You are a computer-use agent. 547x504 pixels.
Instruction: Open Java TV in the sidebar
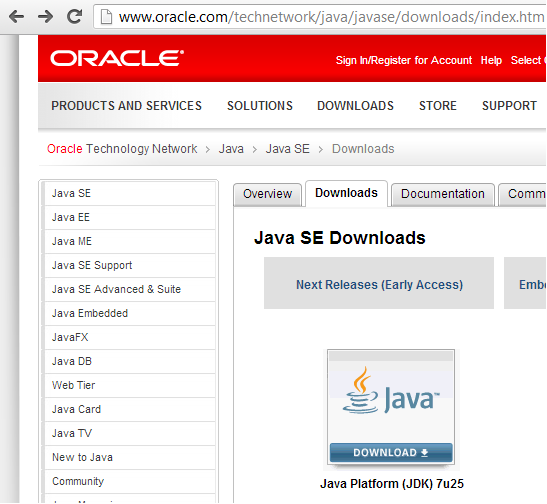coord(130,434)
